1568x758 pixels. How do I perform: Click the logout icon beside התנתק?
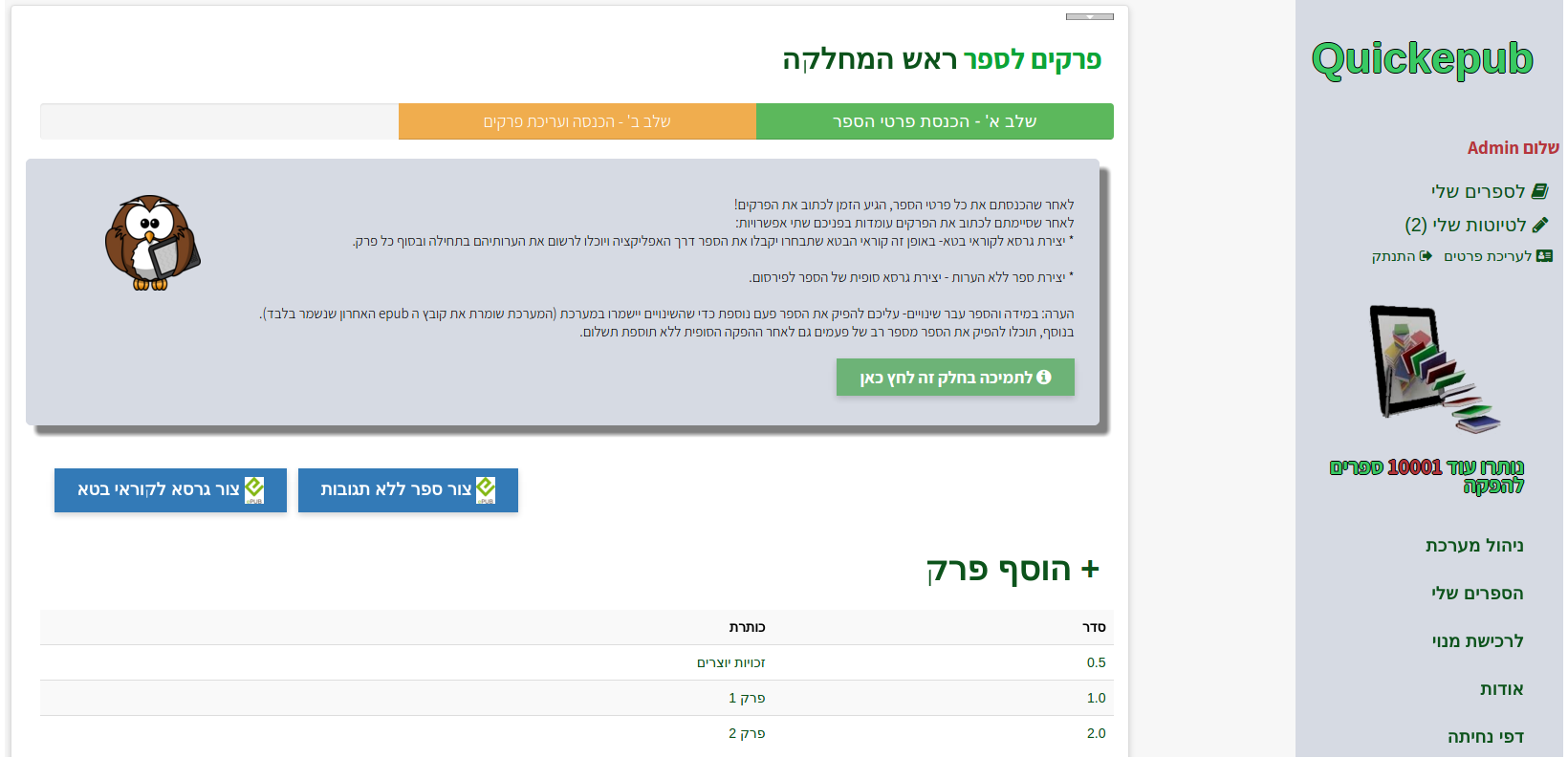click(1426, 256)
